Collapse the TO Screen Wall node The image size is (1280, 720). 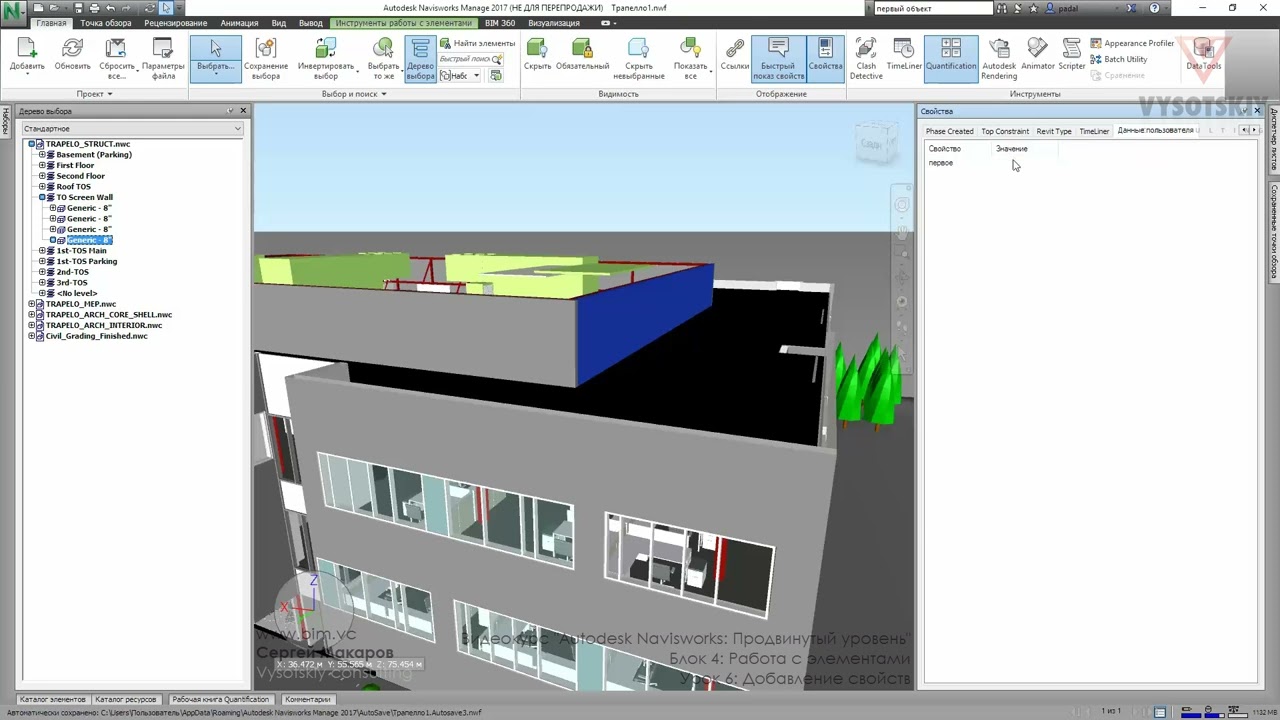coord(42,197)
